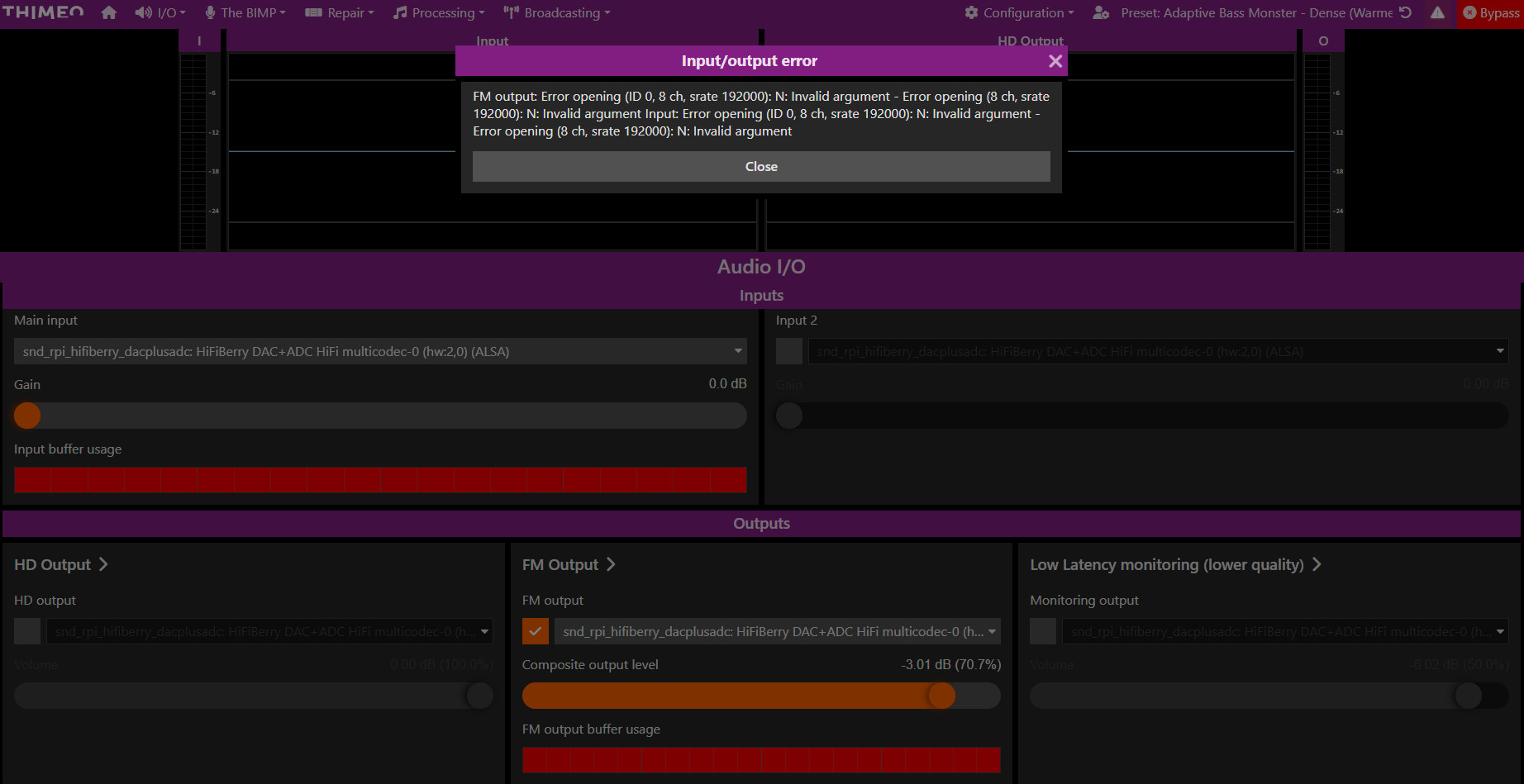Click the I input meter label
This screenshot has width=1524, height=784.
click(x=199, y=41)
